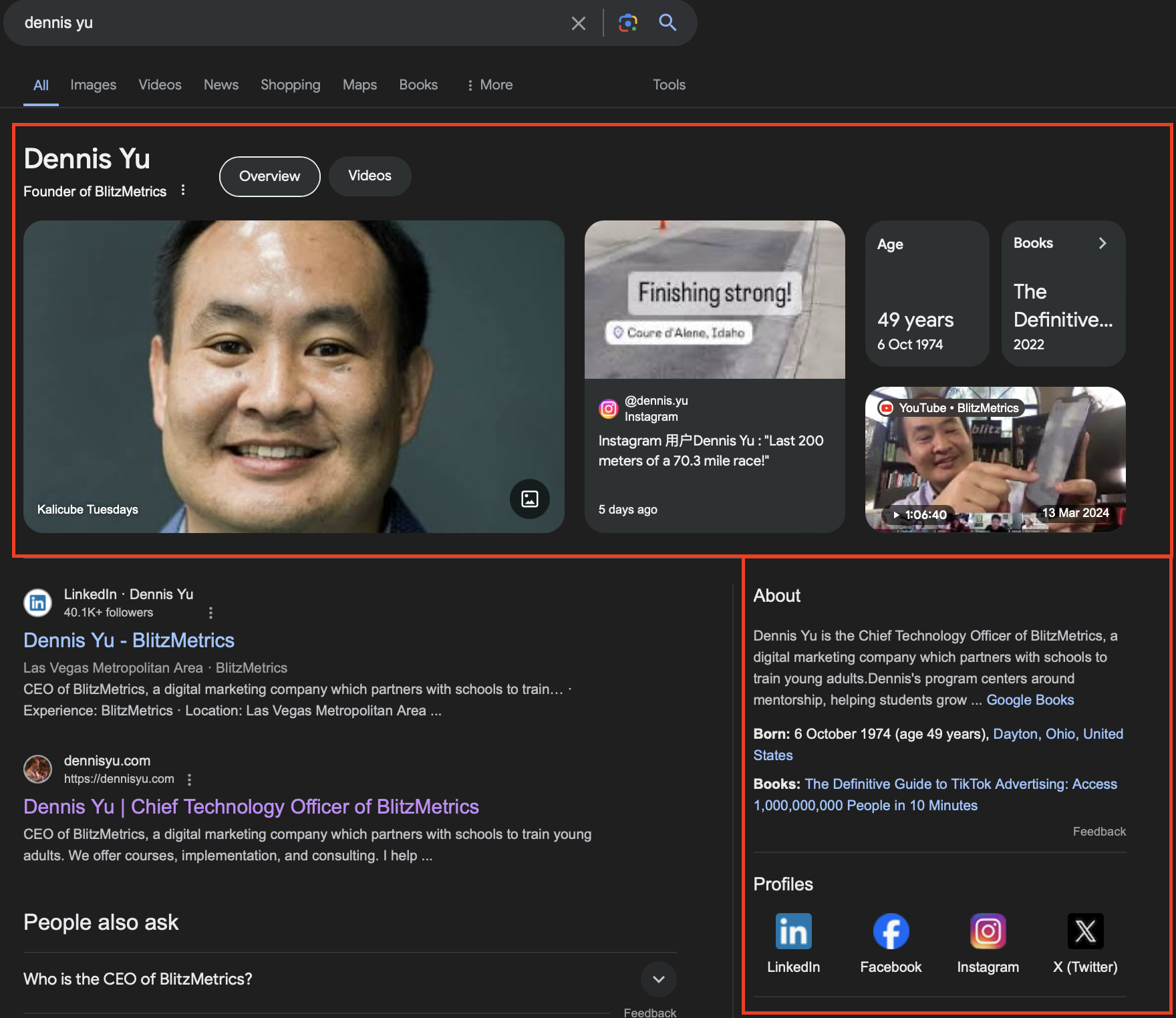Image resolution: width=1176 pixels, height=1018 pixels.
Task: Open the More search filters dropdown
Action: coord(489,85)
